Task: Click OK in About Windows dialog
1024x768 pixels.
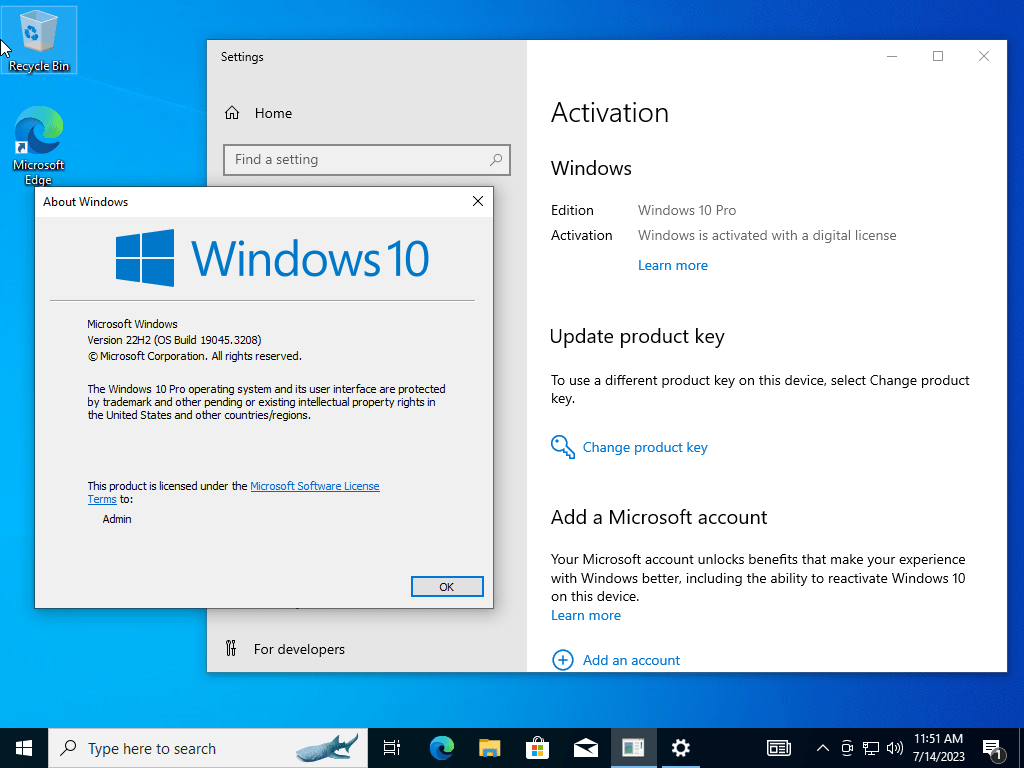Action: pyautogui.click(x=447, y=586)
